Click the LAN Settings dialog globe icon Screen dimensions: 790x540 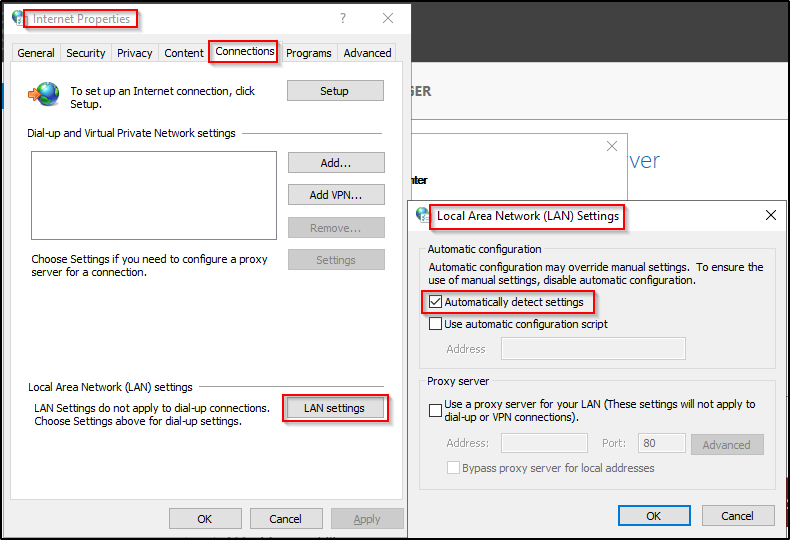pyautogui.click(x=423, y=215)
